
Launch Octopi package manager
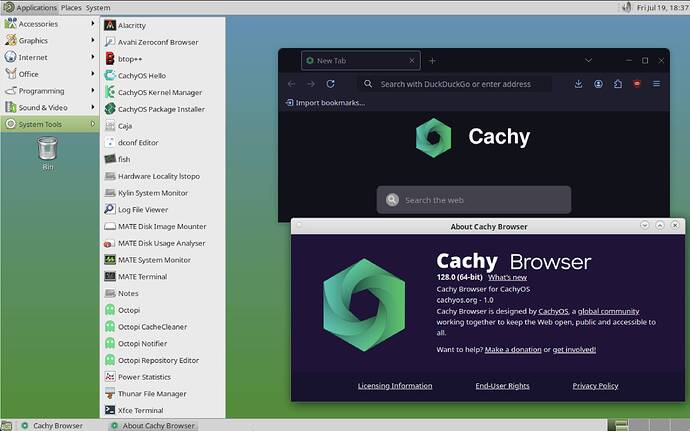163,310
